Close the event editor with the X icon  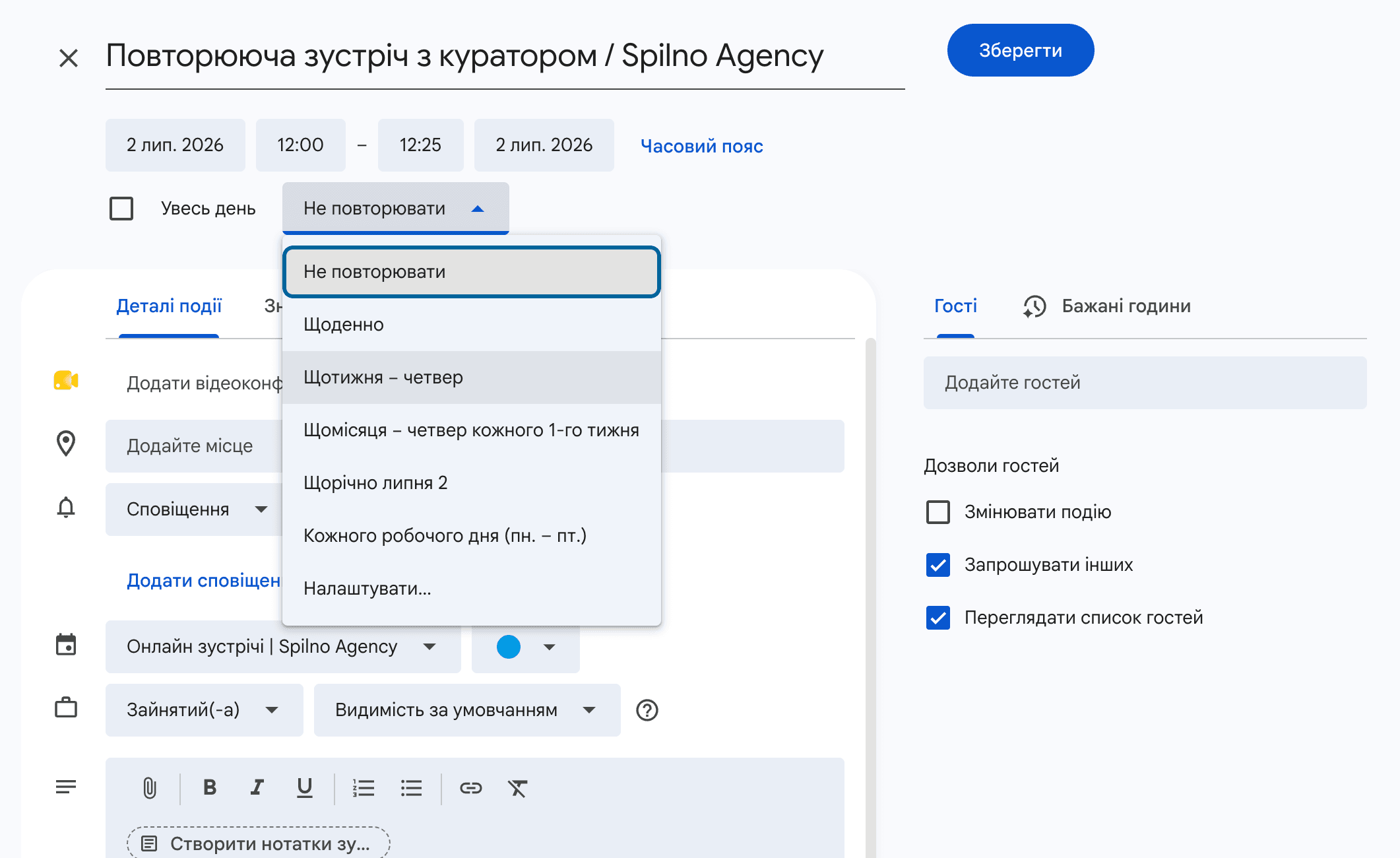point(69,58)
